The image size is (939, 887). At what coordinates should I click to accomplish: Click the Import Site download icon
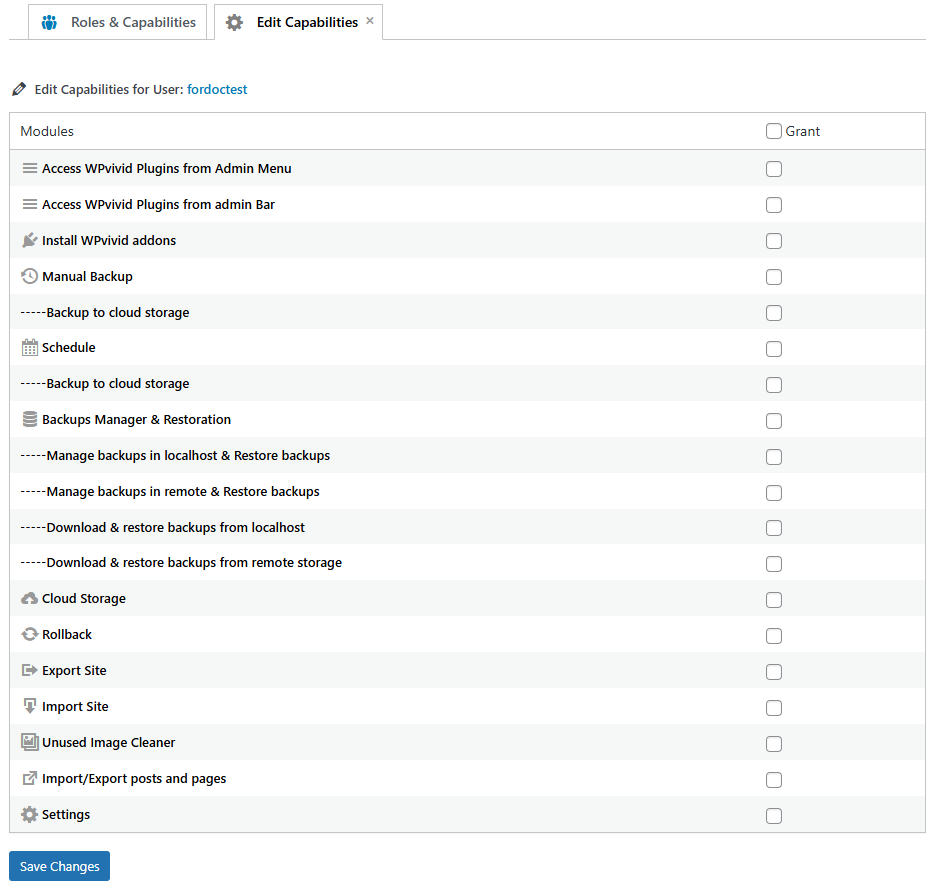(x=29, y=706)
